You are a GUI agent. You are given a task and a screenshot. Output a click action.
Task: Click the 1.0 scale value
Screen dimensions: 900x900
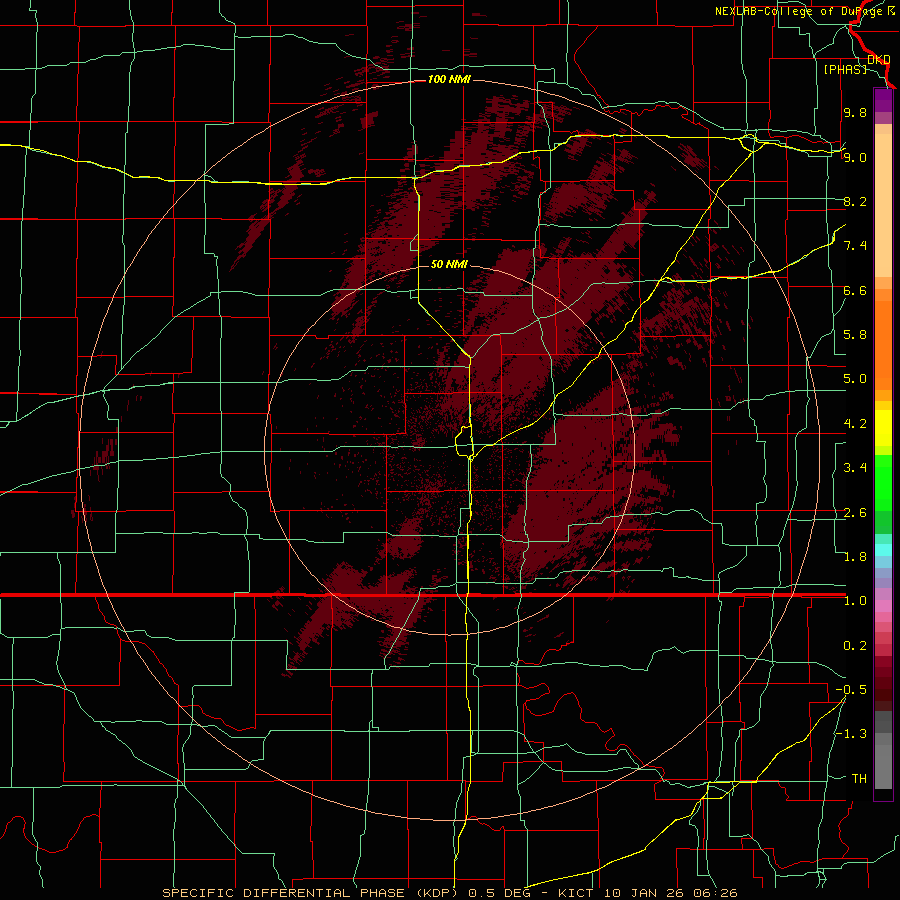coord(855,601)
